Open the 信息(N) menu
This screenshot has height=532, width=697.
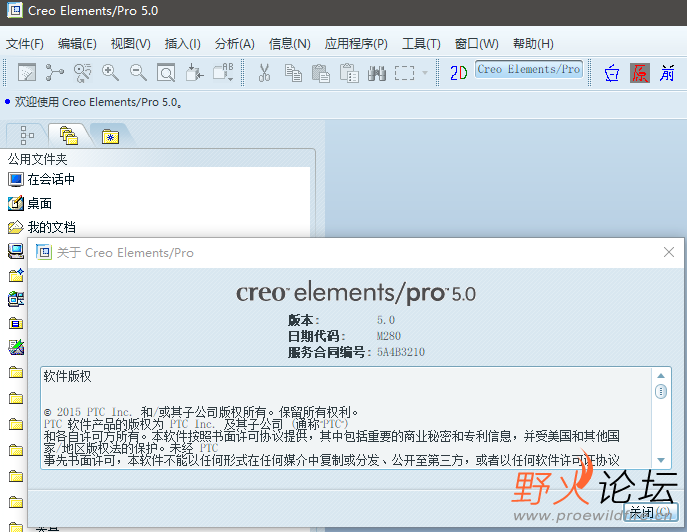pyautogui.click(x=289, y=44)
